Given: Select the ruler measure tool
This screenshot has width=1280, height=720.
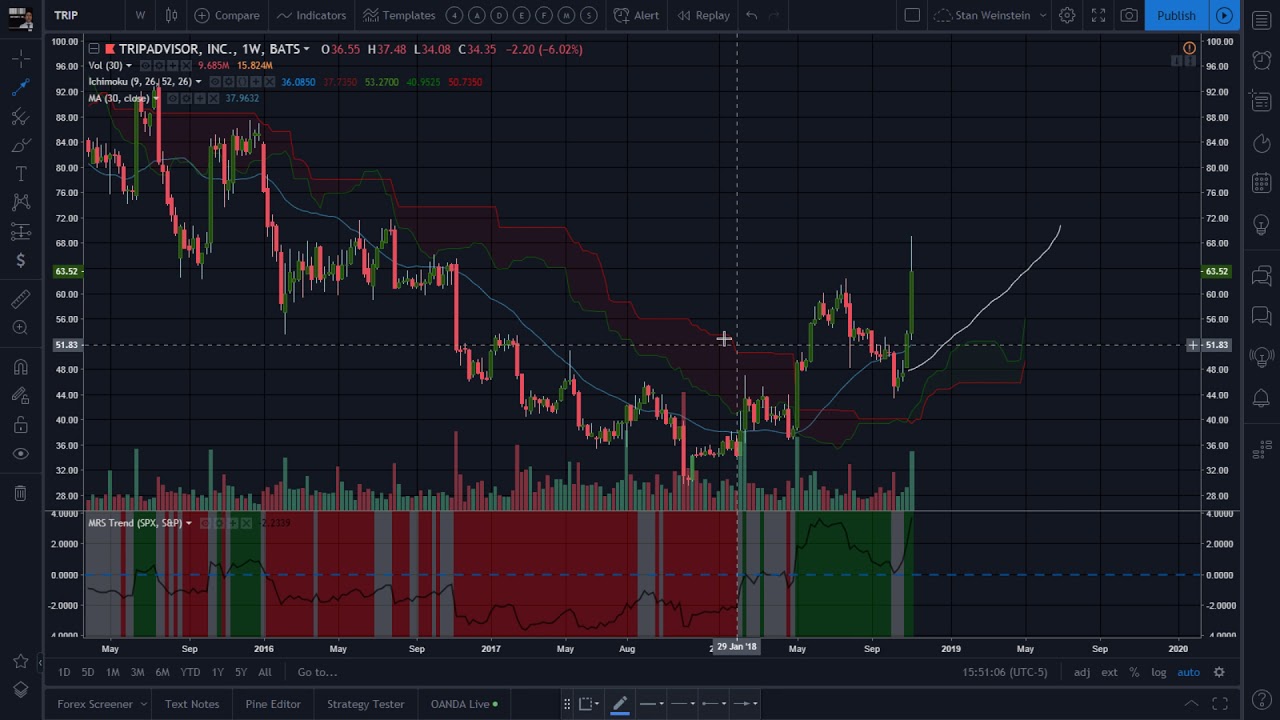Looking at the screenshot, I should tap(20, 299).
